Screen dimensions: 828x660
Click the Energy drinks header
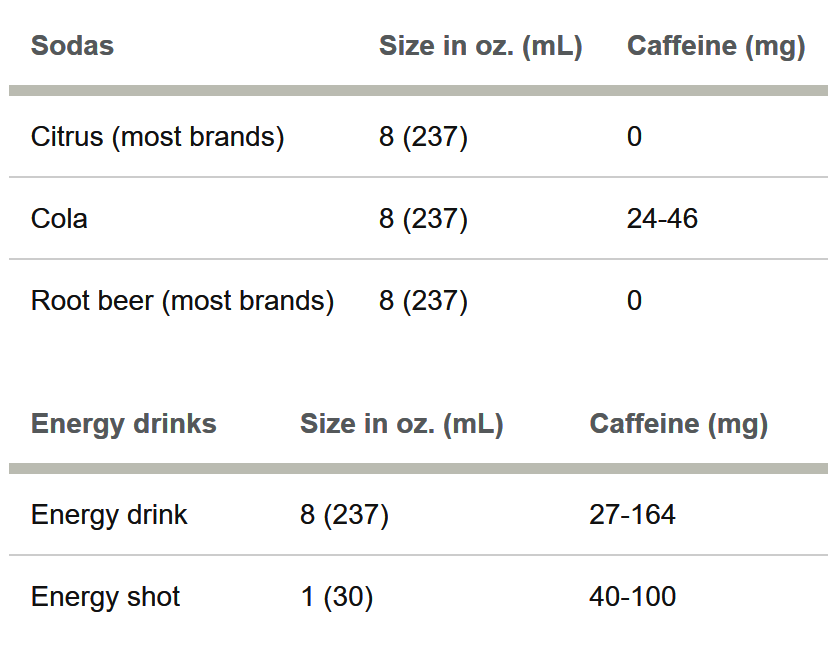point(124,424)
